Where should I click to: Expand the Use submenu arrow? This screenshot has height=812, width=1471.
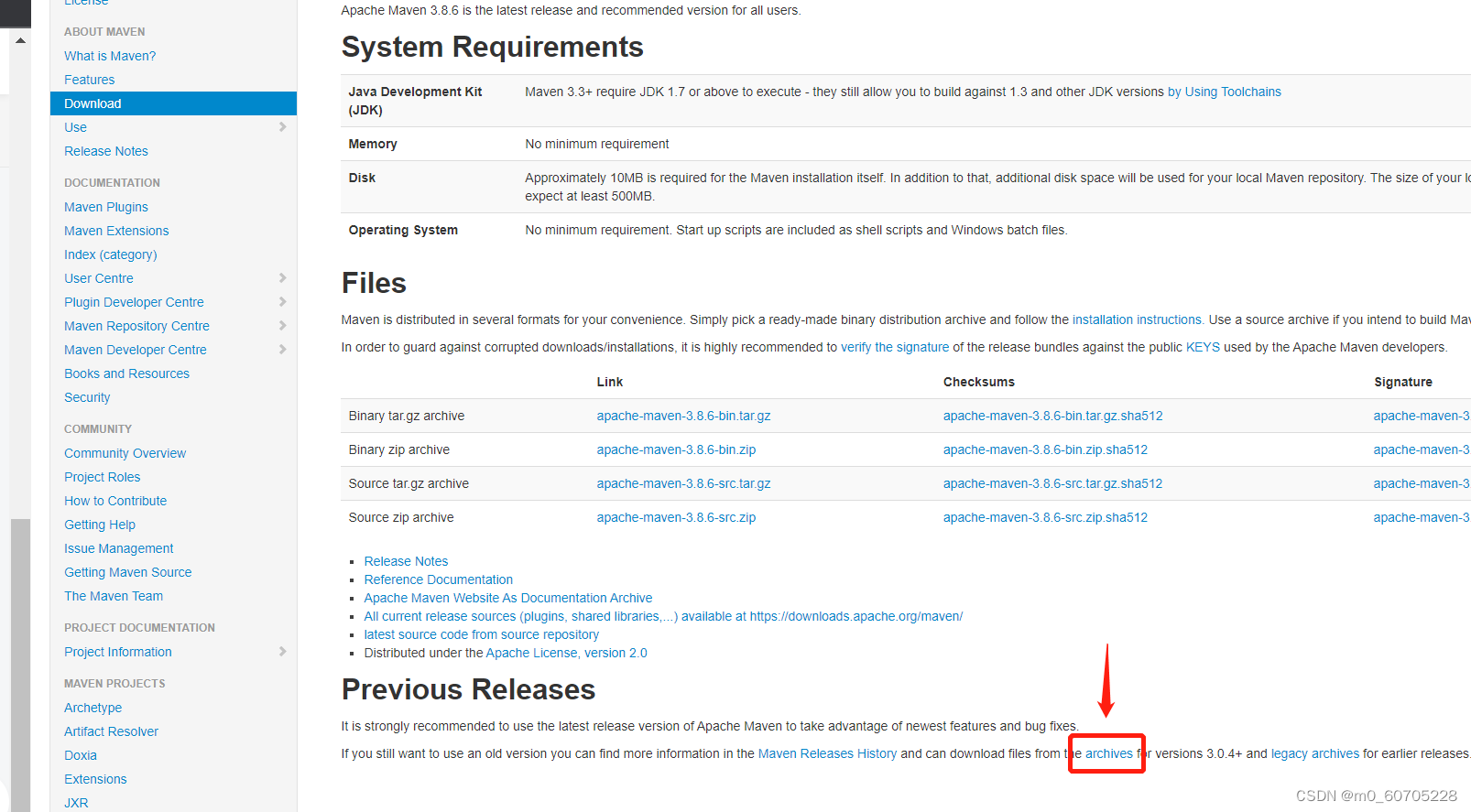pos(282,127)
